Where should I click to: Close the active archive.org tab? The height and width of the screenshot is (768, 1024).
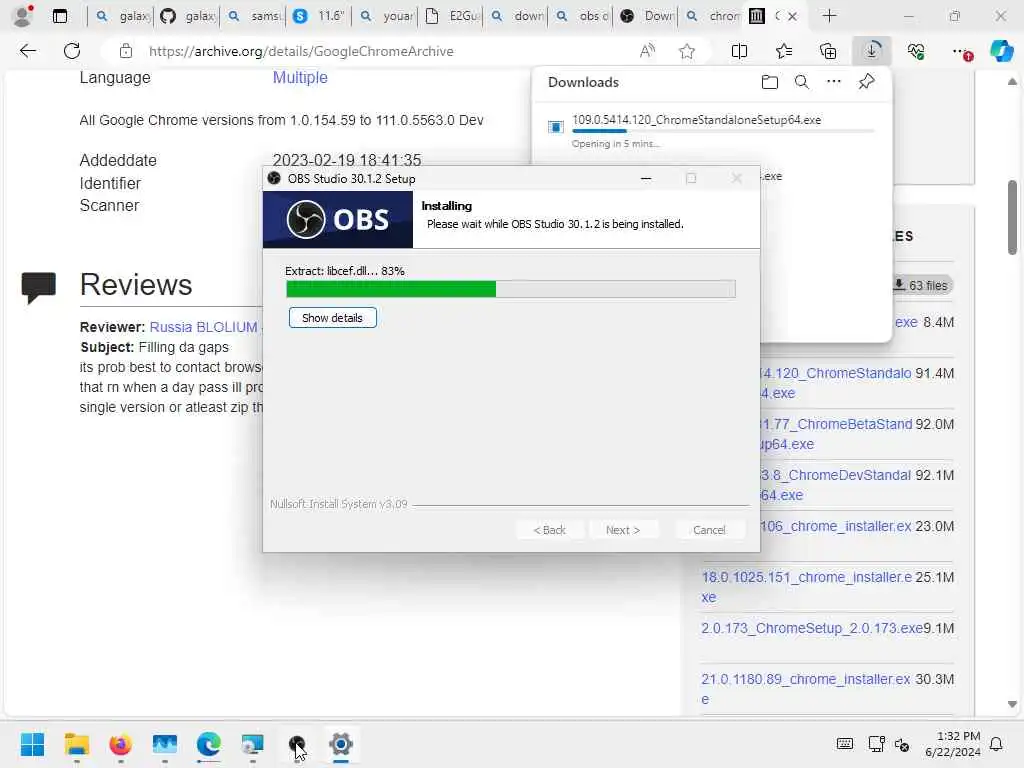pos(792,16)
